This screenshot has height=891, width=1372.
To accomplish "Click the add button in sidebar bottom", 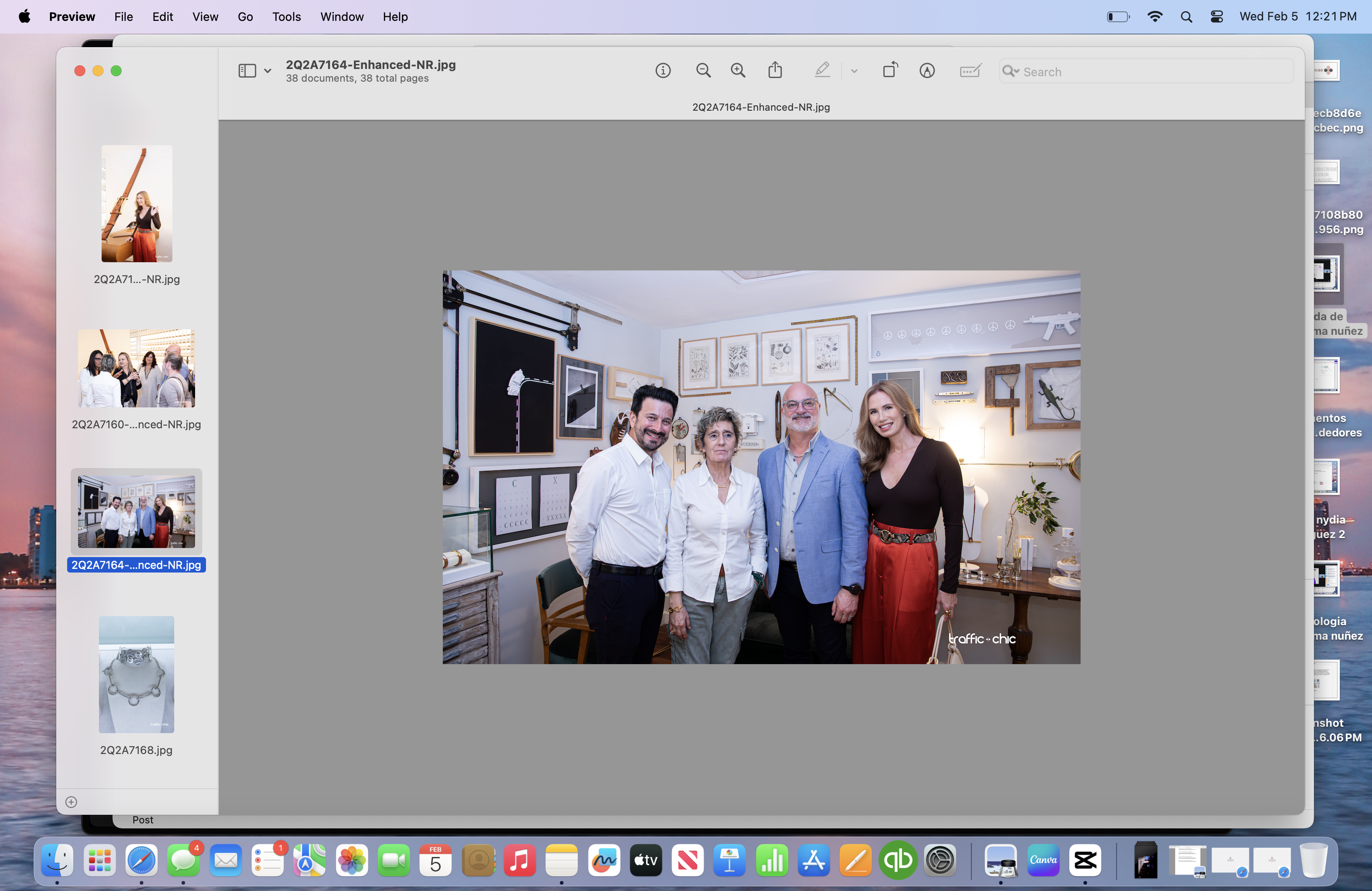I will (71, 802).
